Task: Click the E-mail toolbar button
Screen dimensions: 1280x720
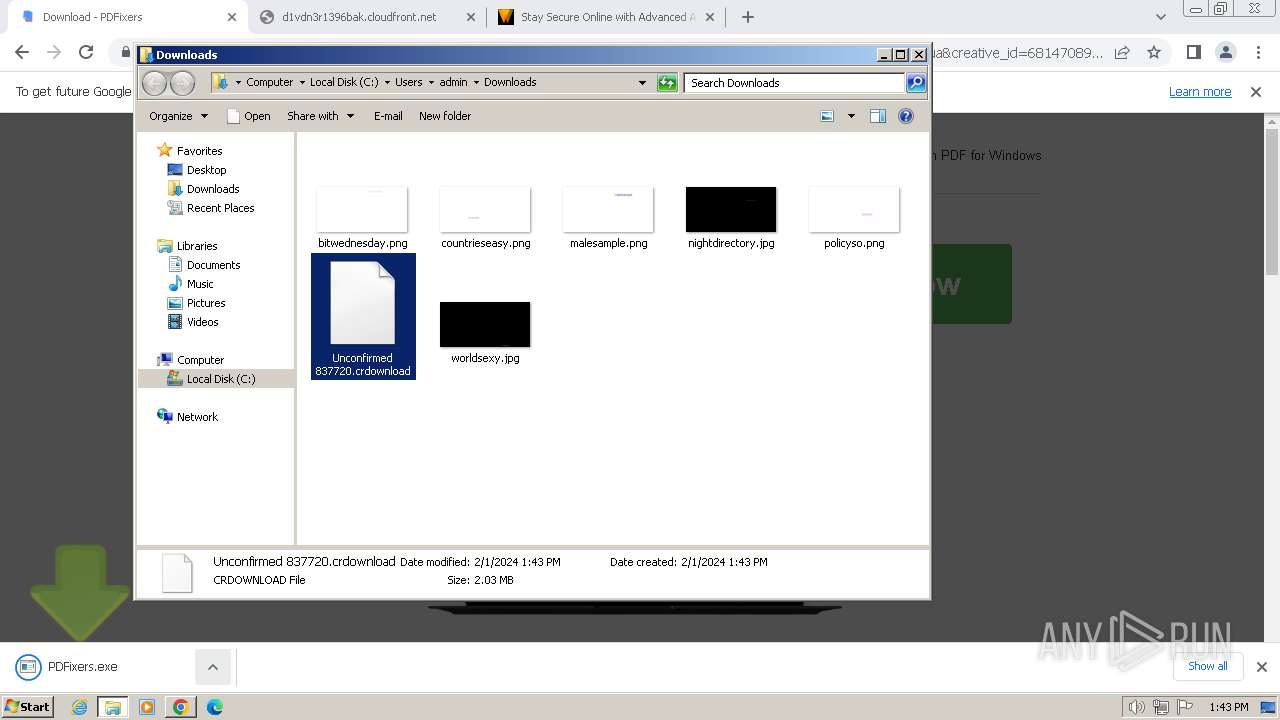Action: point(388,116)
